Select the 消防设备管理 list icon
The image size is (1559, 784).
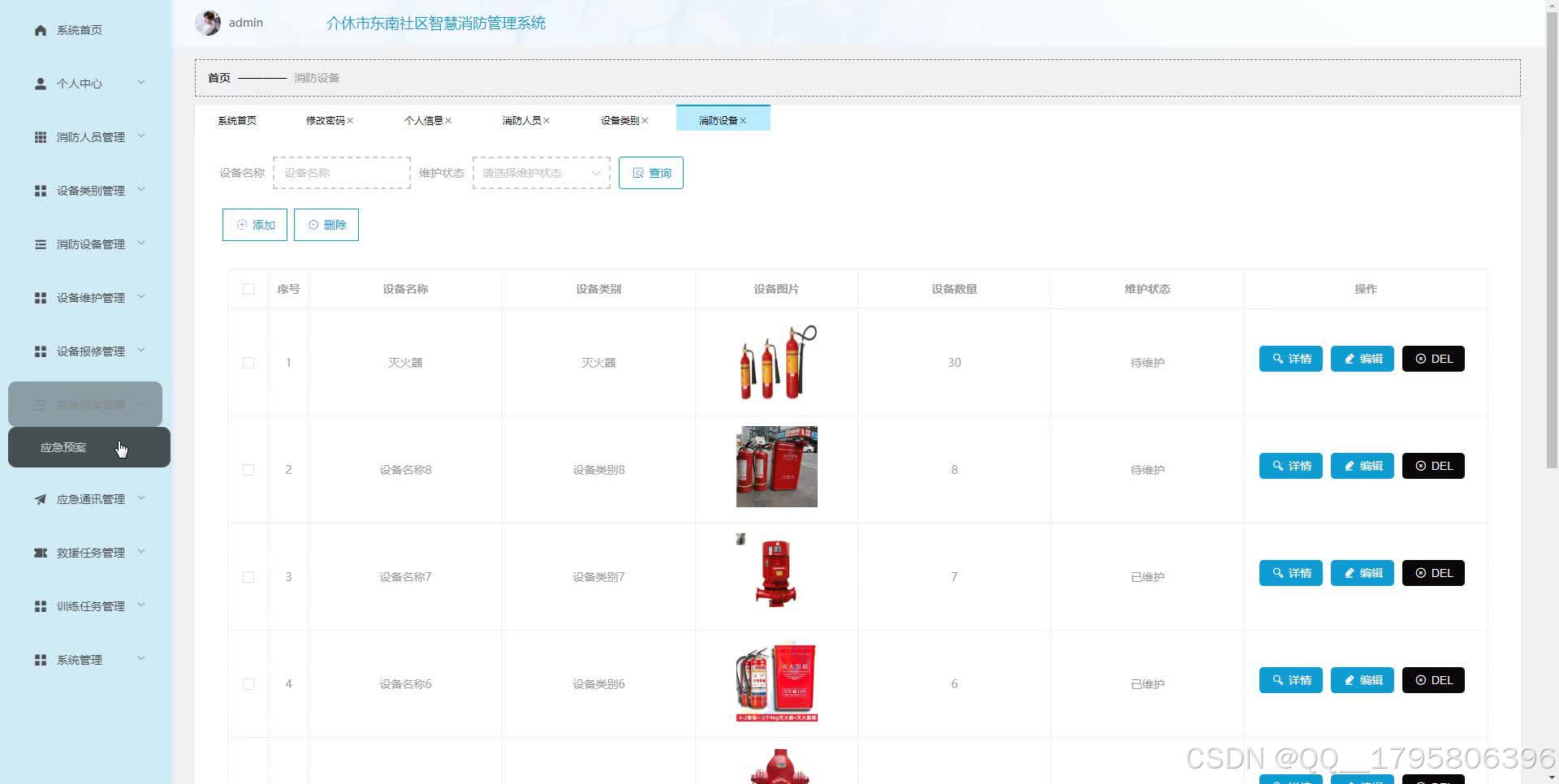click(x=40, y=243)
